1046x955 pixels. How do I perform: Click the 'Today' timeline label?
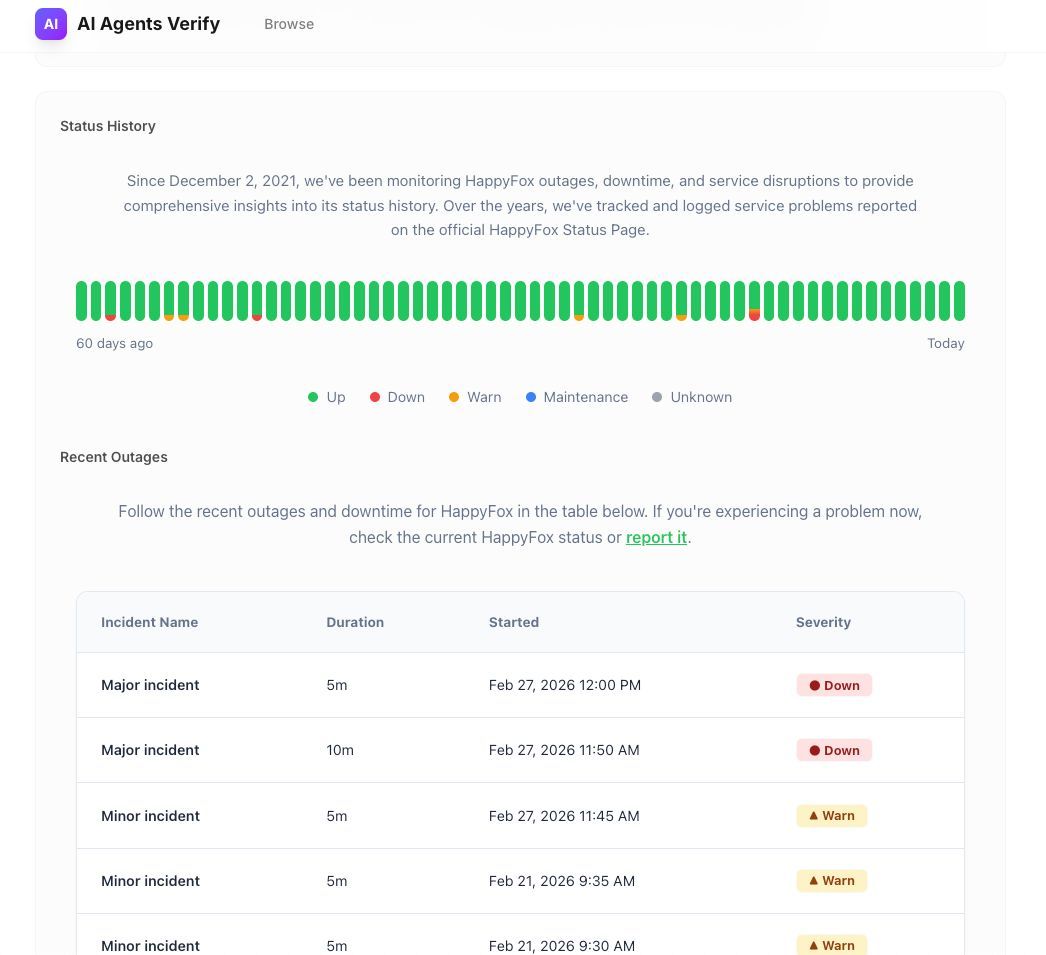click(x=946, y=343)
